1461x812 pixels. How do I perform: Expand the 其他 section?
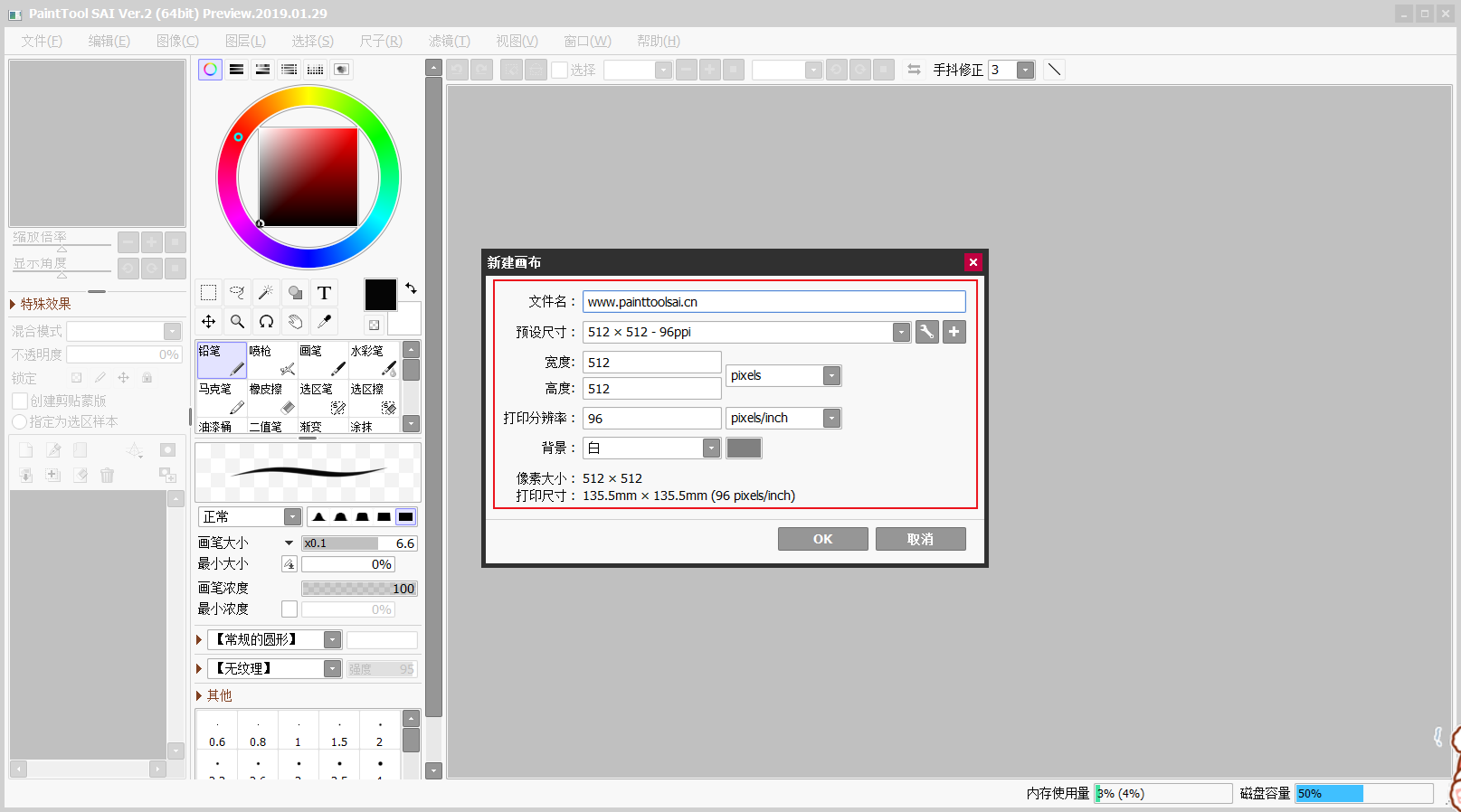click(200, 695)
